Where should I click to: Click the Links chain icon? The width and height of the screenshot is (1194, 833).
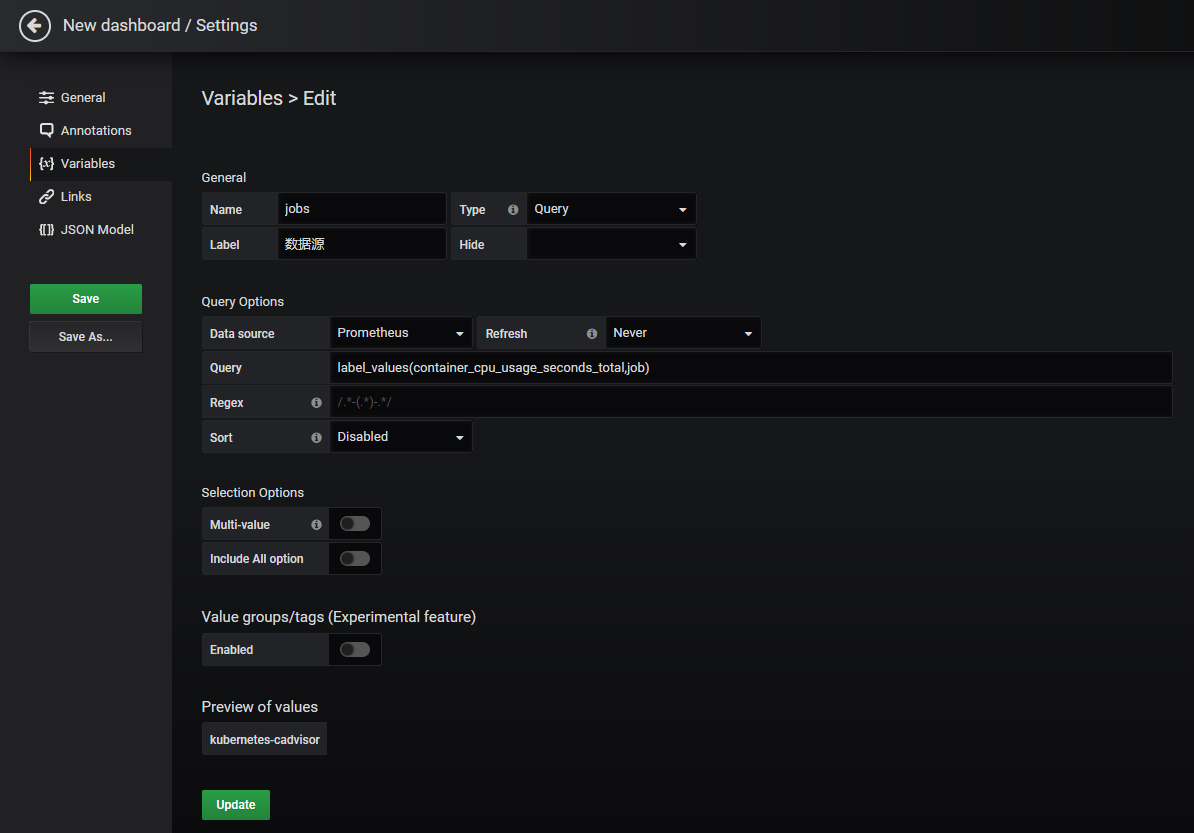[x=46, y=197]
